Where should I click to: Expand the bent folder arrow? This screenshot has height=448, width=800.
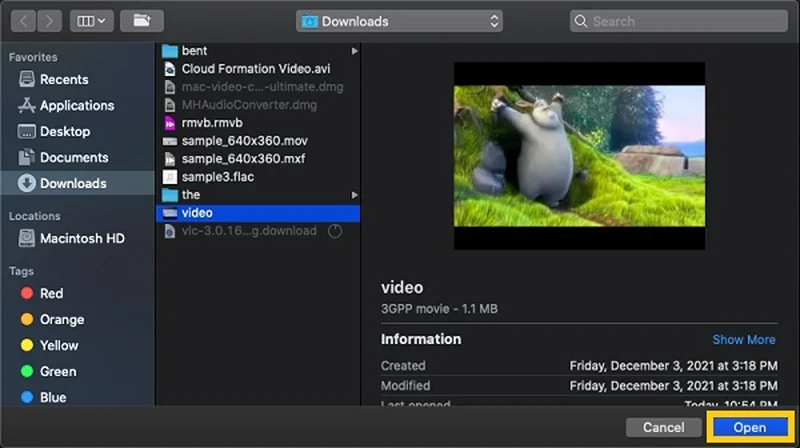click(x=354, y=51)
